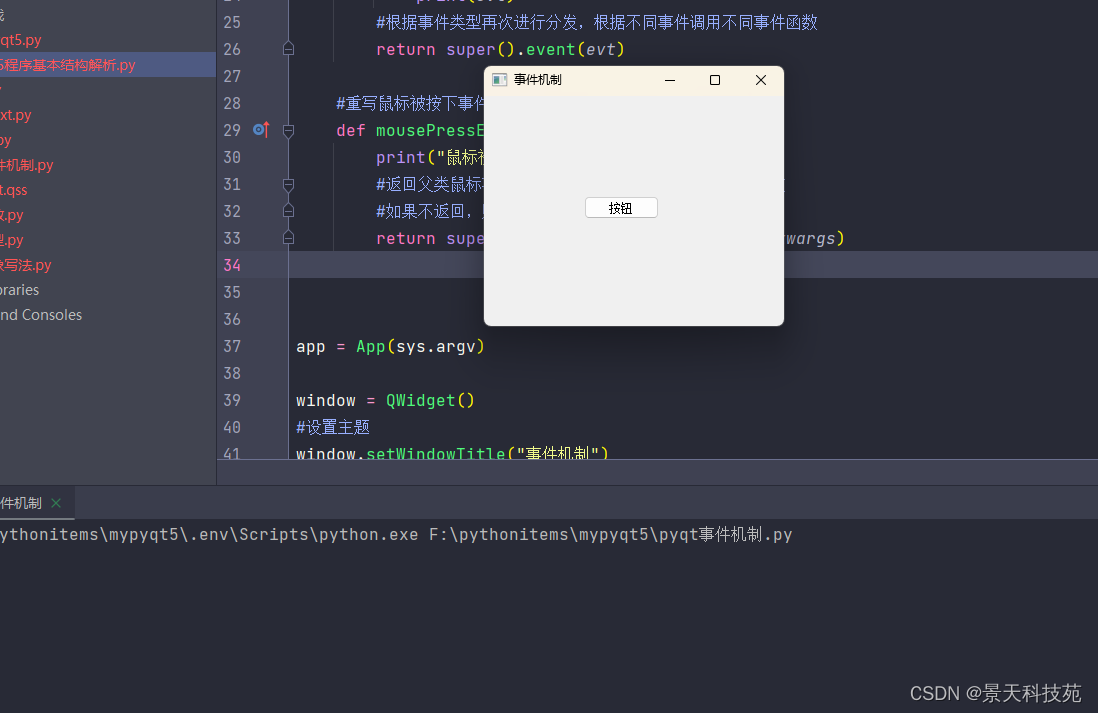The height and width of the screenshot is (713, 1098).
Task: Click line number 34 in the gutter
Action: pos(232,265)
